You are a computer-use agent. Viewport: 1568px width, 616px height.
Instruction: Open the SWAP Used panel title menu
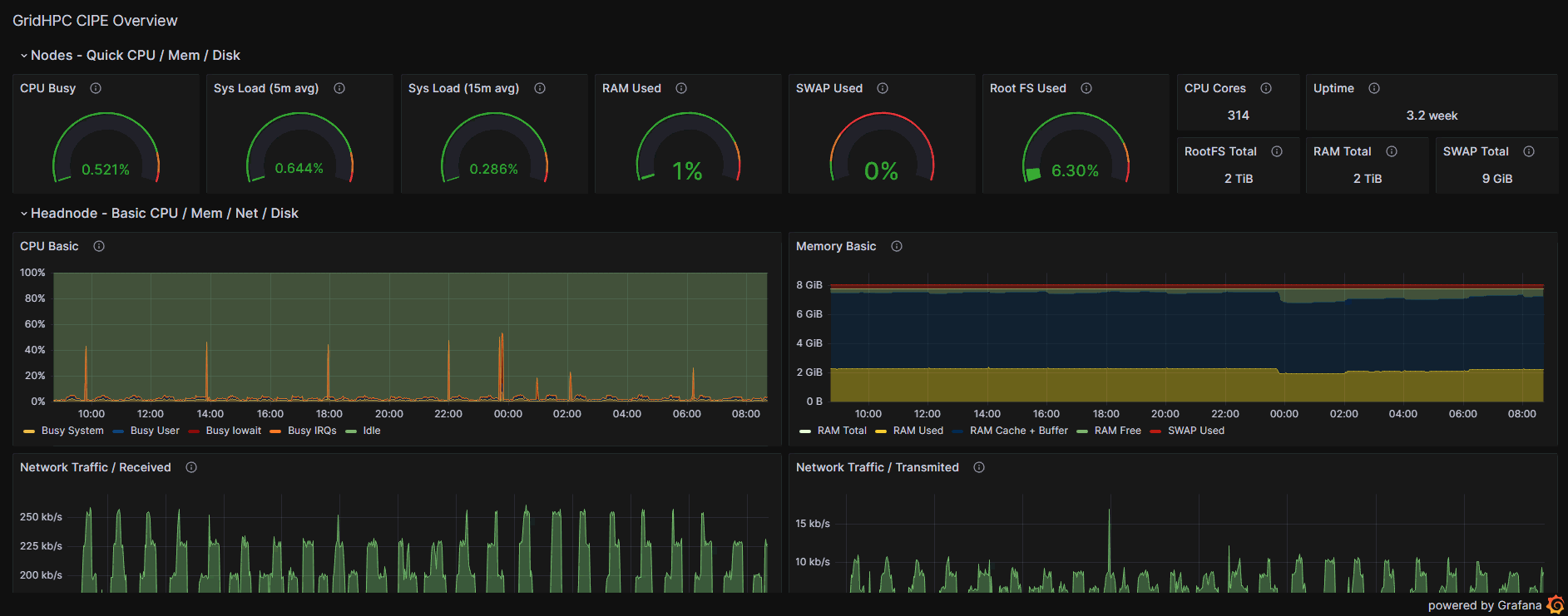click(829, 88)
